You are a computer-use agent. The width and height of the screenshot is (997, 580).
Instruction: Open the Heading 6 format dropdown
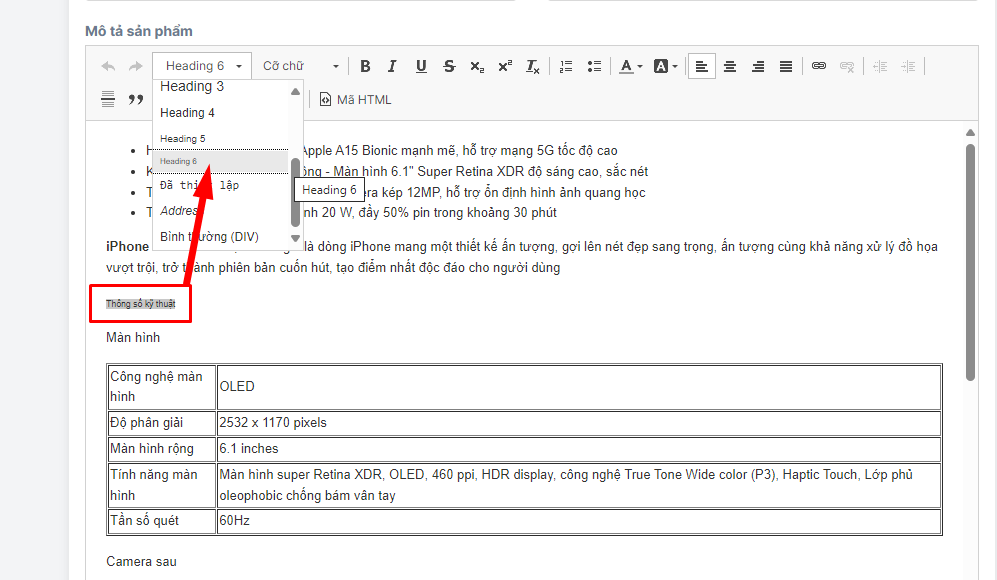point(202,66)
